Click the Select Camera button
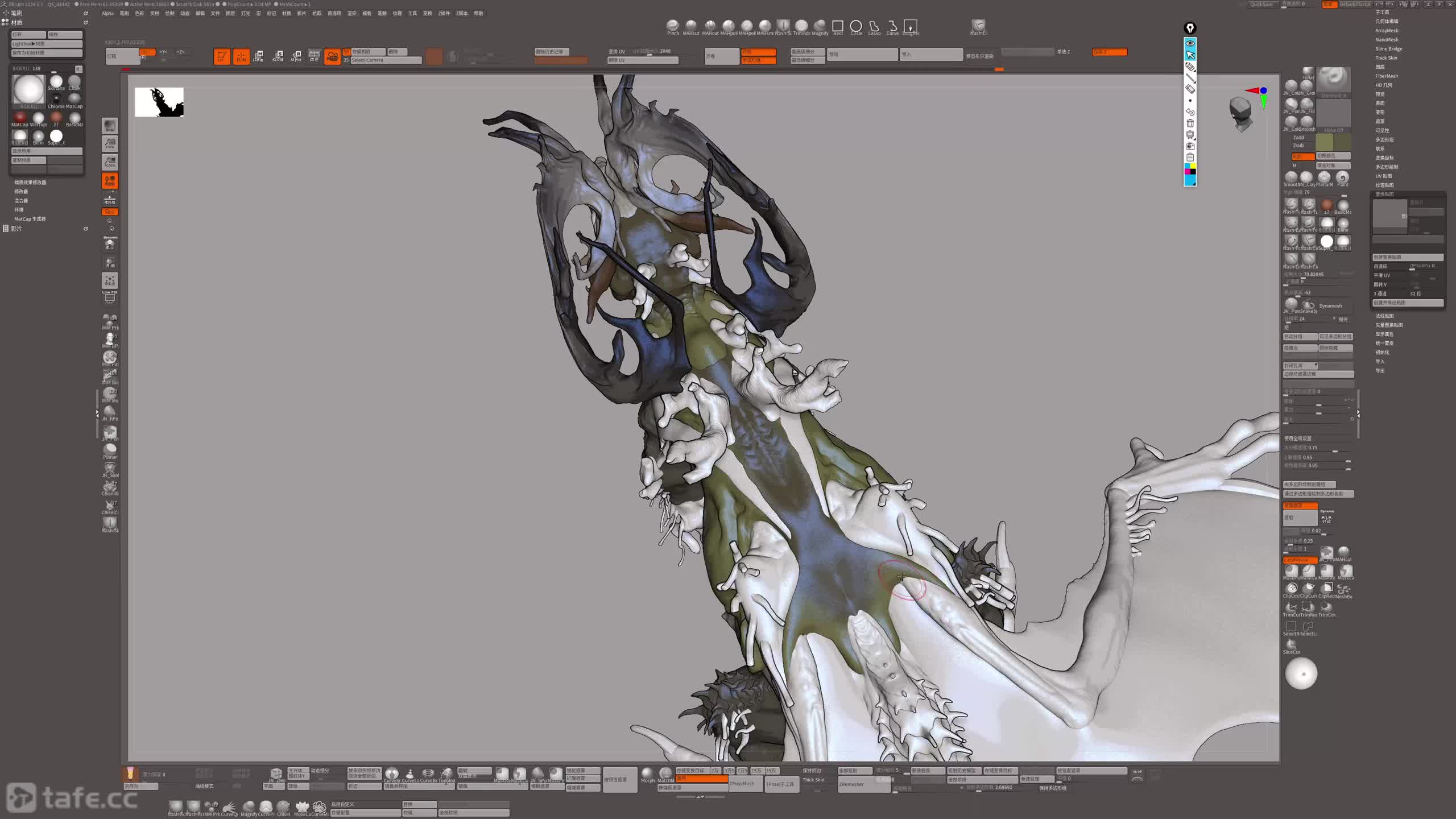 386,60
